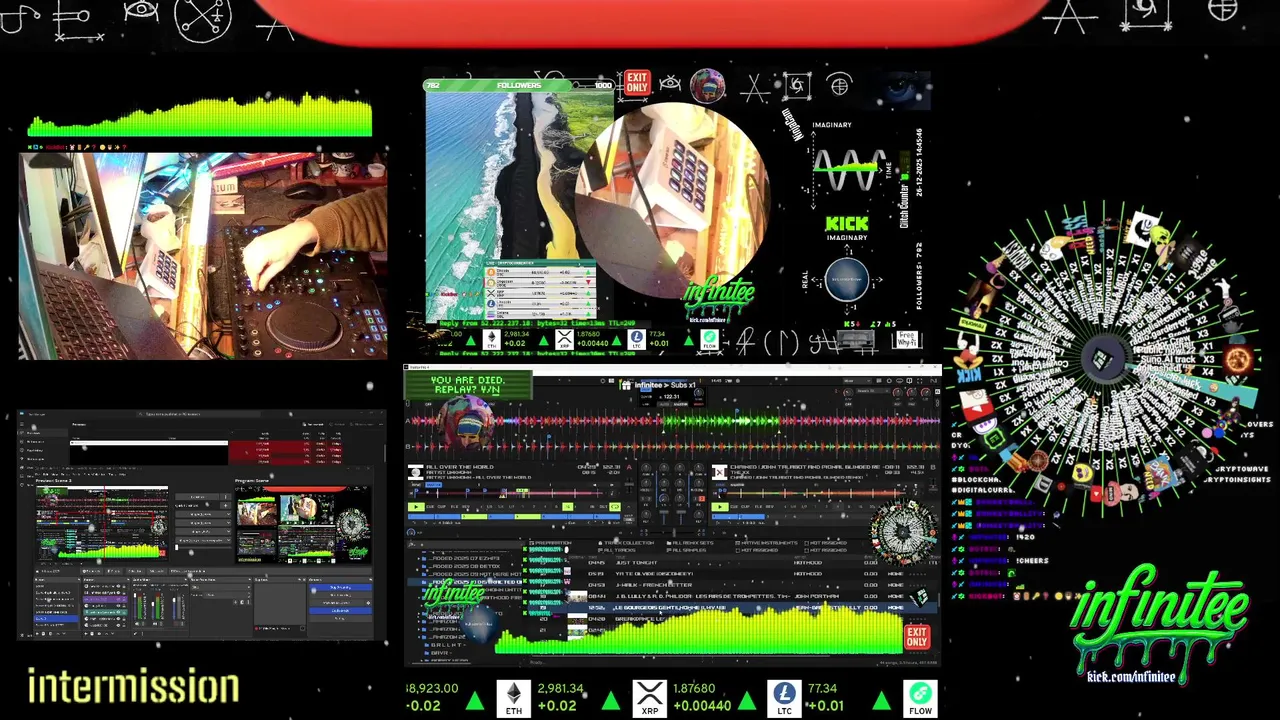Screen dimensions: 1280x720
Task: Mute first audio channel speaker in OBS mixer
Action: click(136, 623)
